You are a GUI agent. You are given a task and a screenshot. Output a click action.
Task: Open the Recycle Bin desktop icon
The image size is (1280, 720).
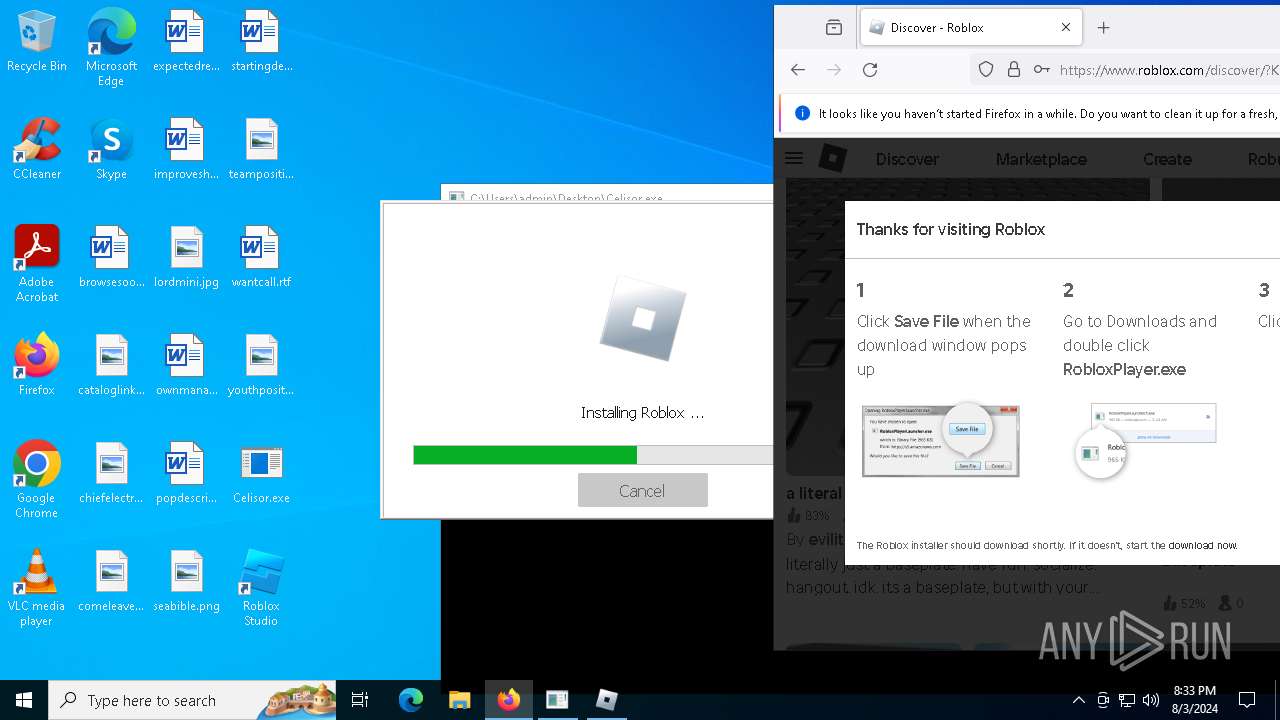pyautogui.click(x=37, y=42)
